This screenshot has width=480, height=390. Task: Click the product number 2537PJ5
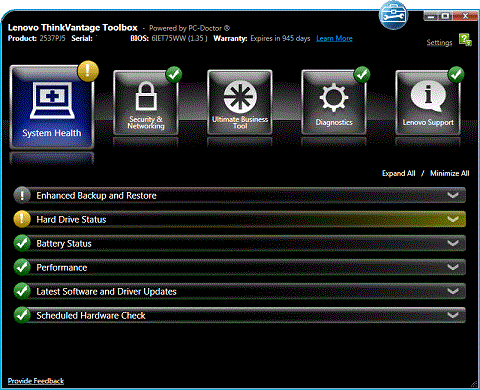coord(52,38)
